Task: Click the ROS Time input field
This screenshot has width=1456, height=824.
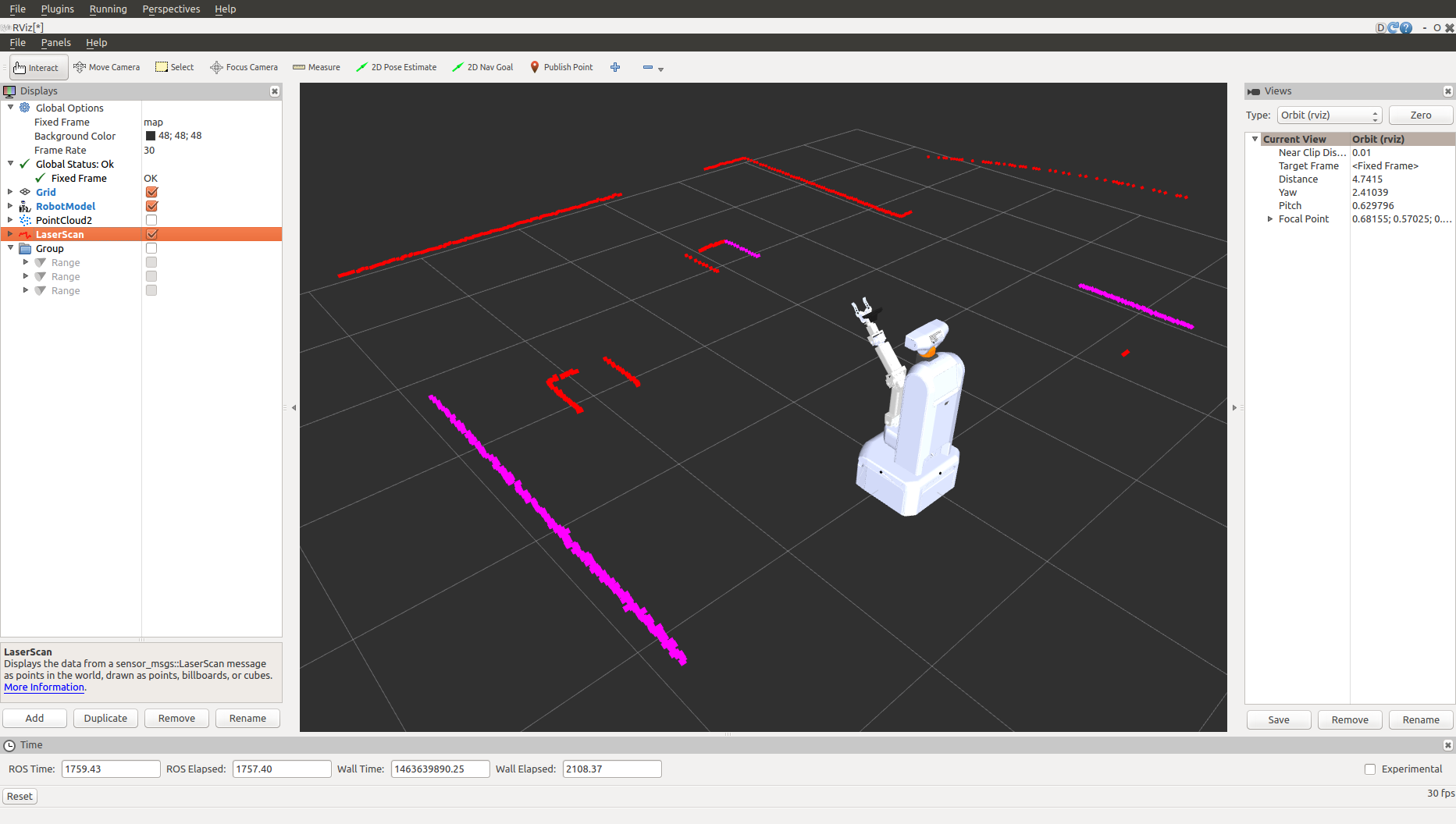Action: coord(110,769)
